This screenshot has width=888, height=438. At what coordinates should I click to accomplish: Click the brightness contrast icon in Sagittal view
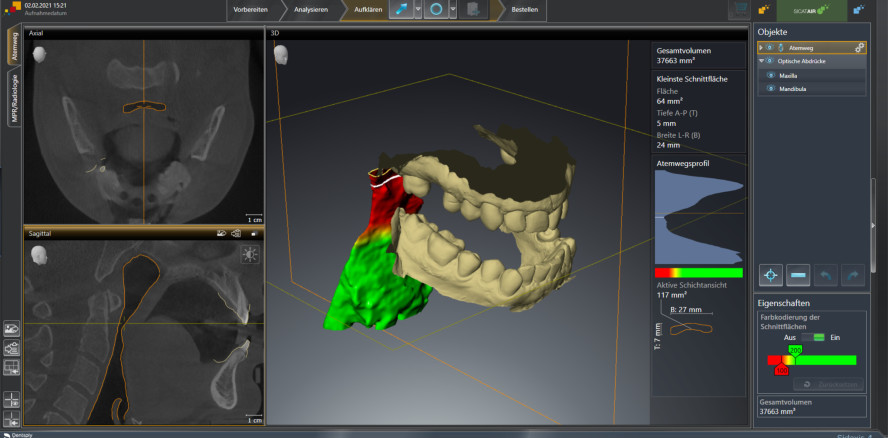[x=249, y=254]
